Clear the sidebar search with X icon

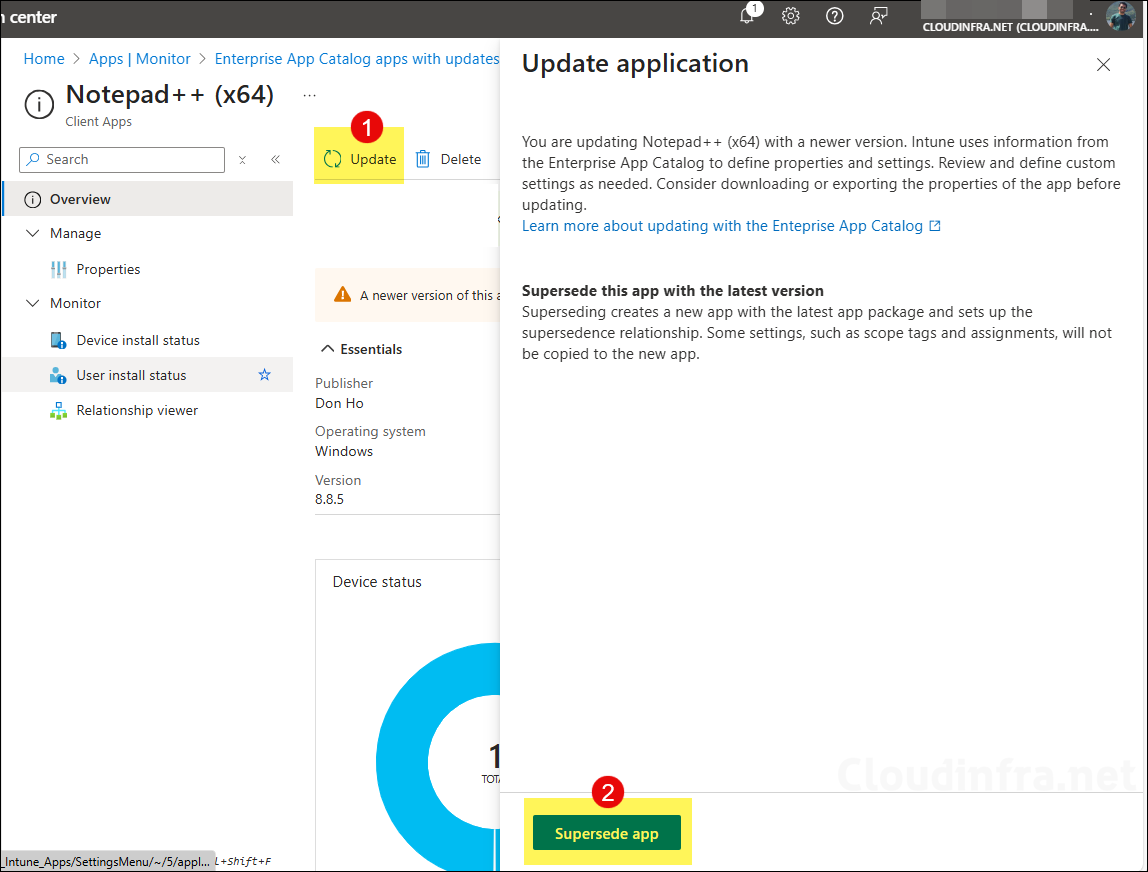242,160
